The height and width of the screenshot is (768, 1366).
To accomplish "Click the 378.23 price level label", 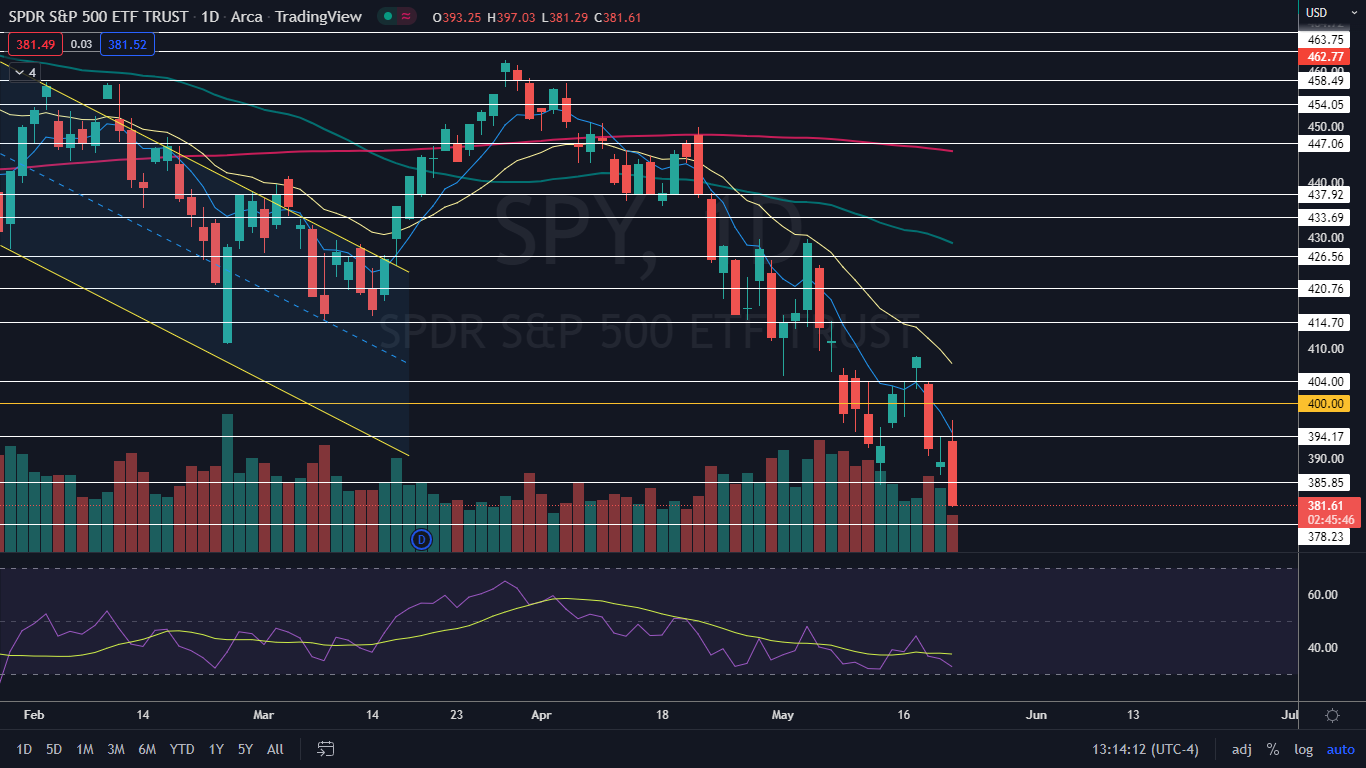I will pos(1325,537).
